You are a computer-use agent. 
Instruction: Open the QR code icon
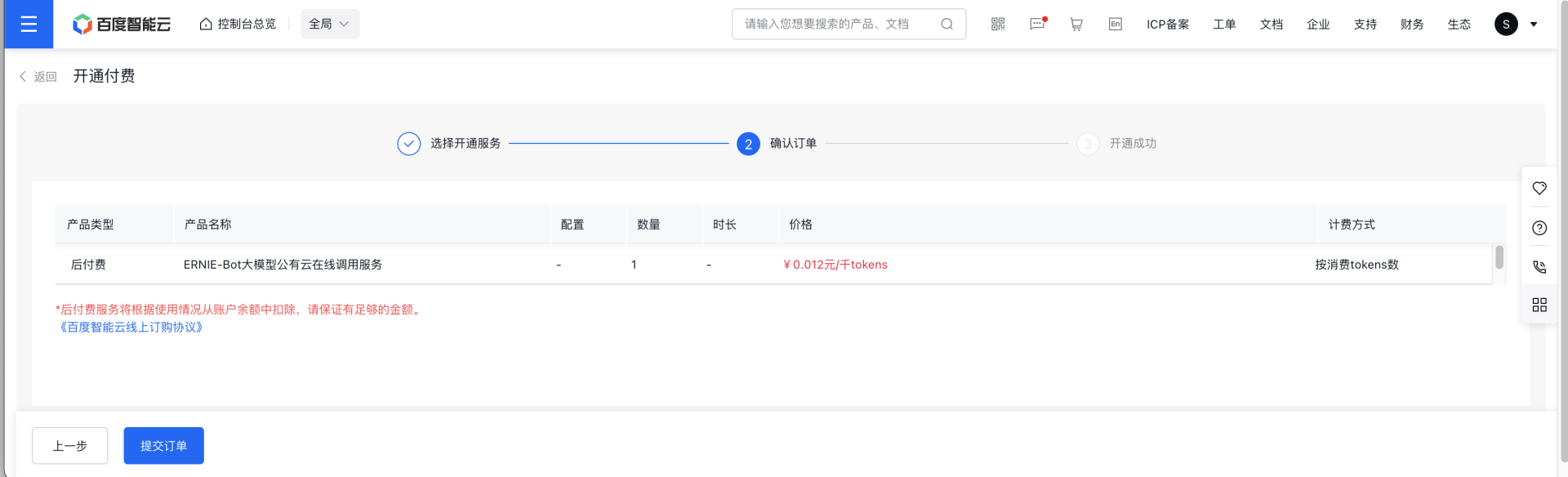[998, 25]
